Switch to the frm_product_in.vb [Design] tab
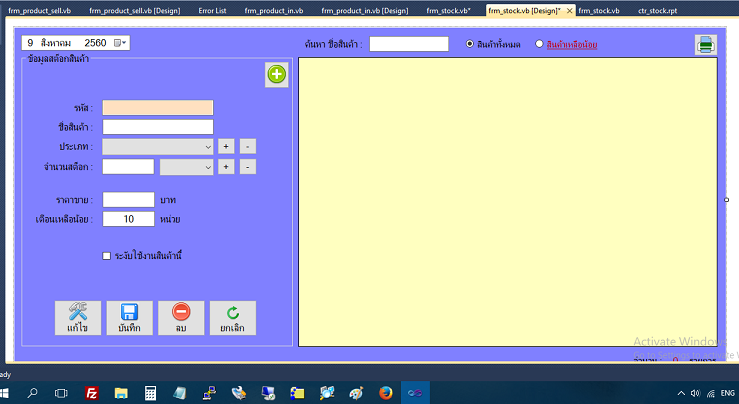Viewport: 739px width, 404px height. click(365, 10)
